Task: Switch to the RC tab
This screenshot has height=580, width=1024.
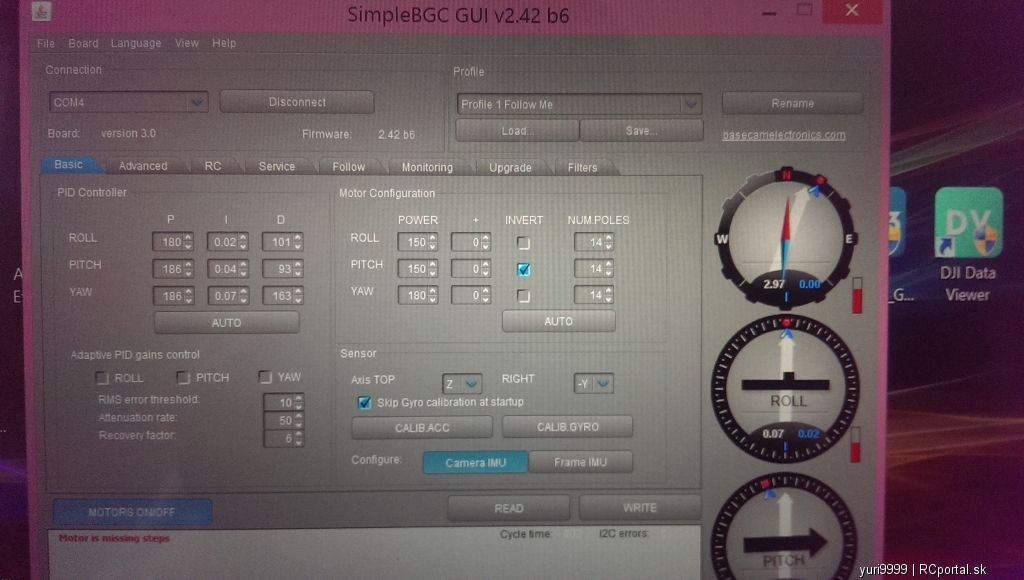Action: click(x=213, y=166)
